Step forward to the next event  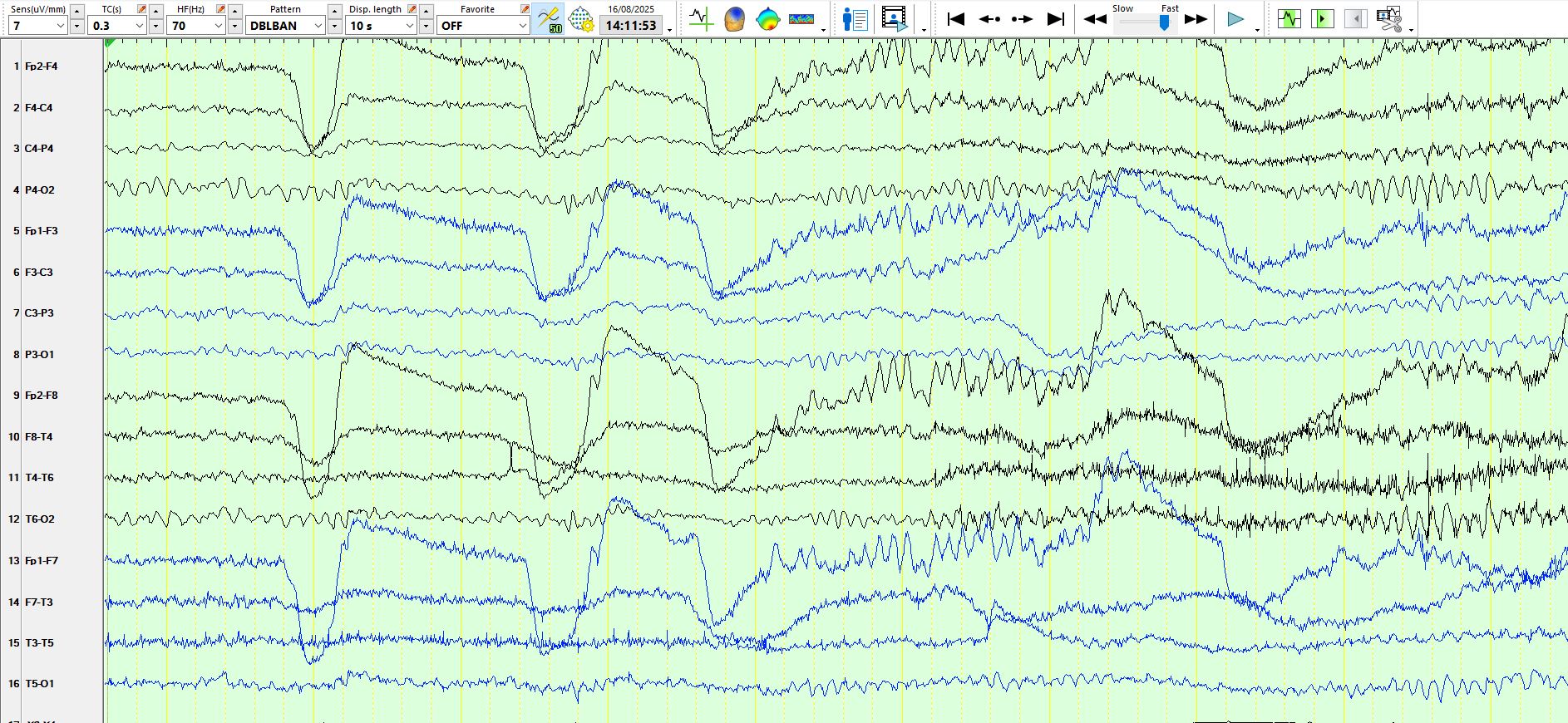click(x=1023, y=18)
